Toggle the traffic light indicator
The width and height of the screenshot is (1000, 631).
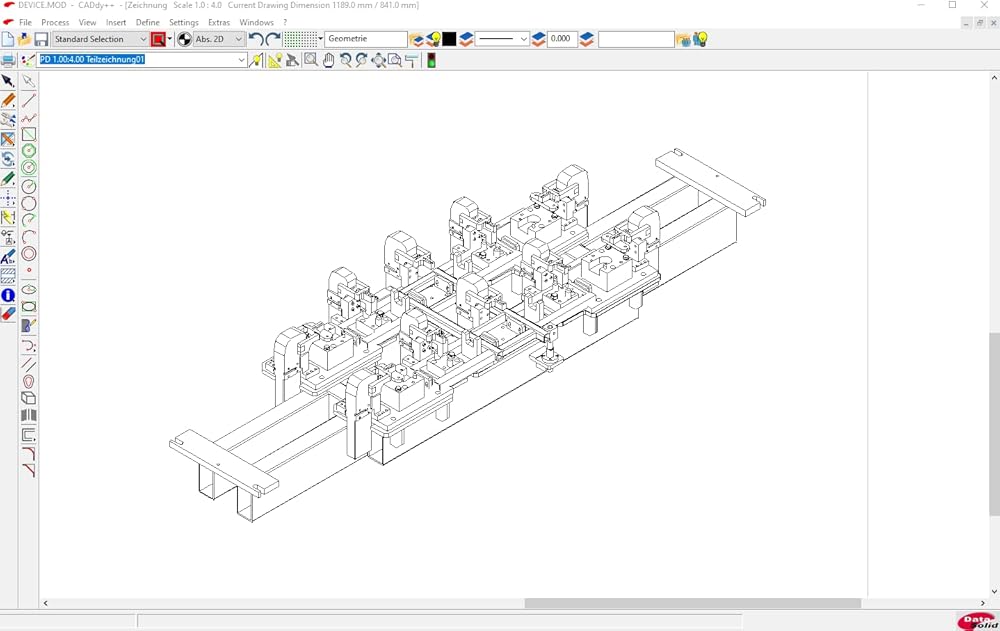click(x=431, y=60)
